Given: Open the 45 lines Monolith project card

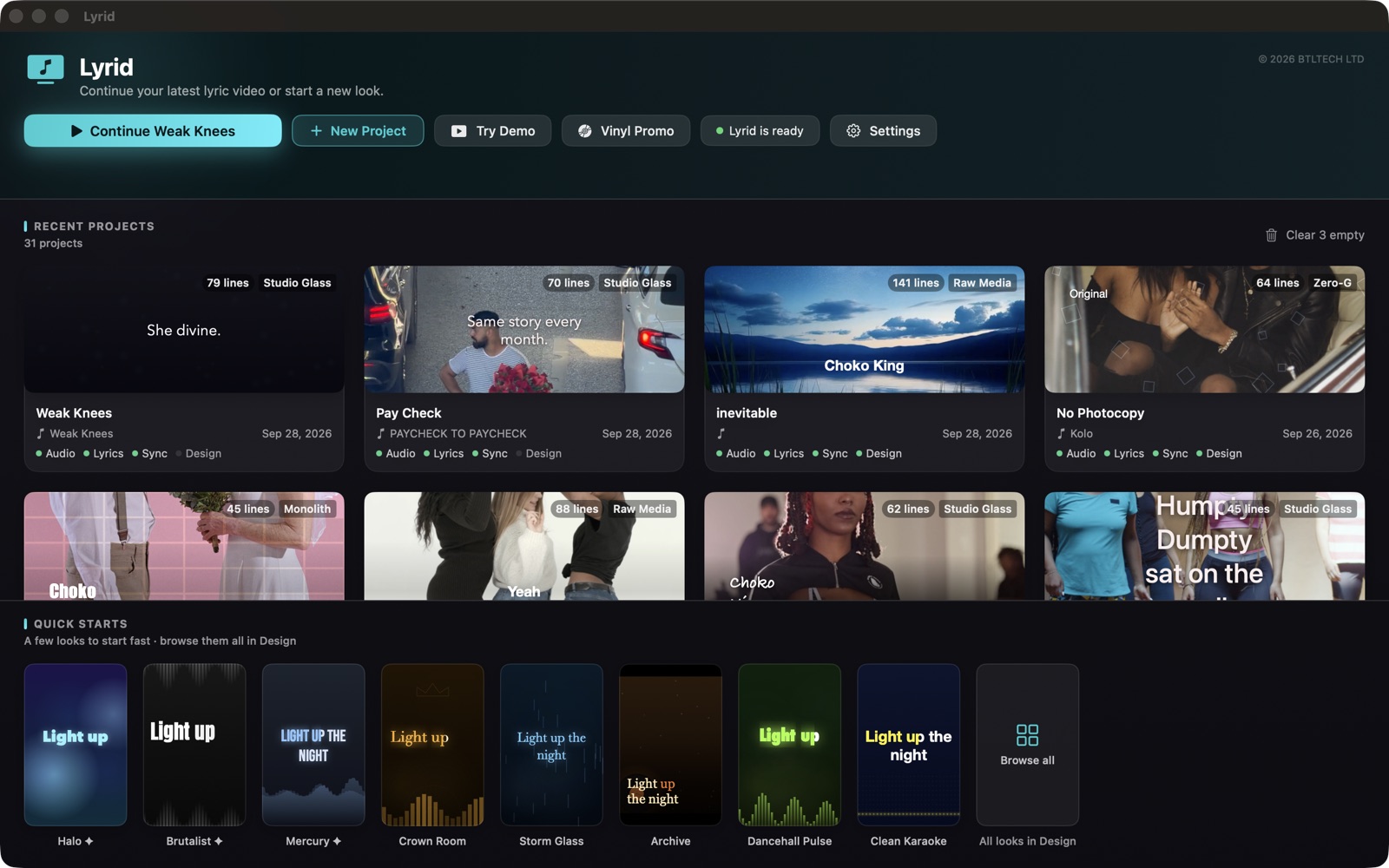Looking at the screenshot, I should click(x=184, y=547).
